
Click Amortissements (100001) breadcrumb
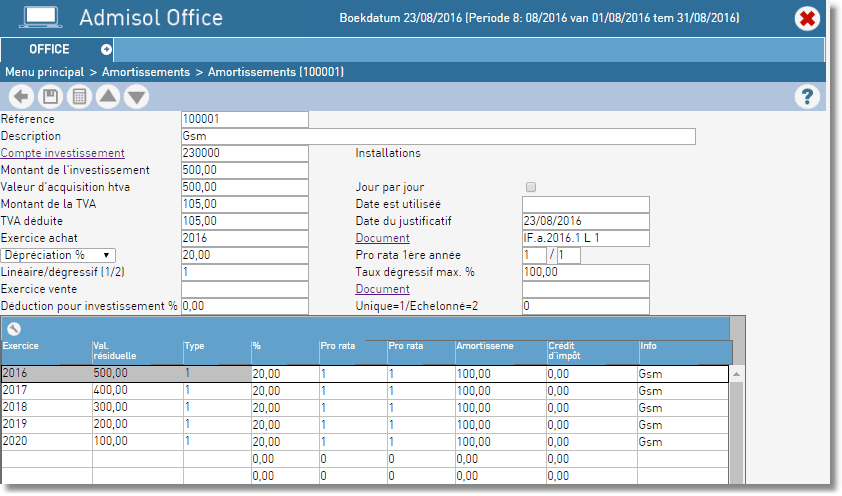(276, 72)
